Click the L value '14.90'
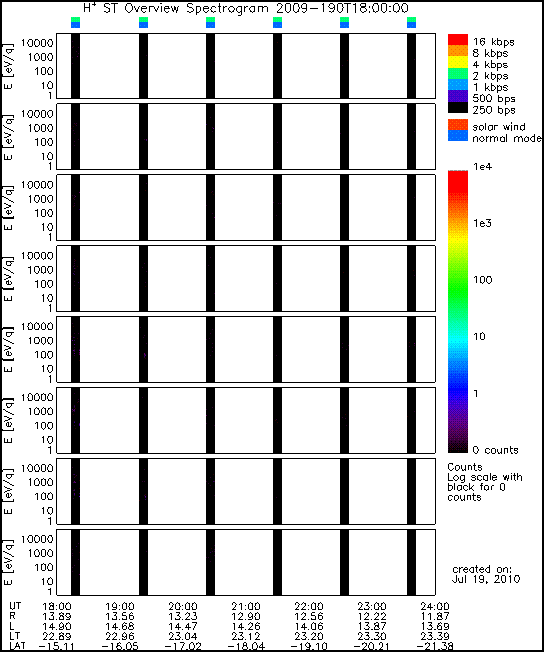Viewport: 544px width, 652px height. 57,627
